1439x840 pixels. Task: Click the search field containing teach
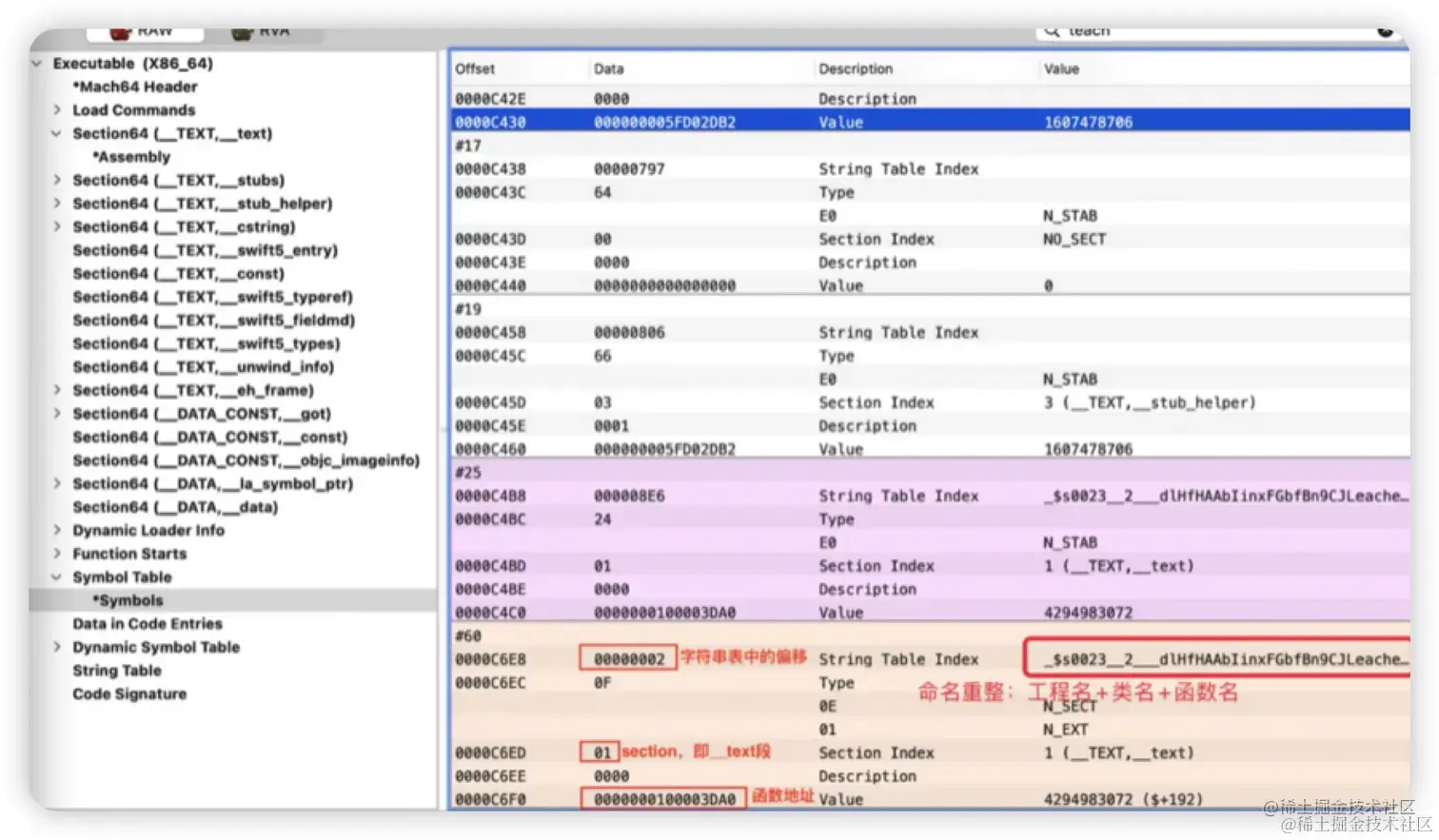click(1220, 32)
